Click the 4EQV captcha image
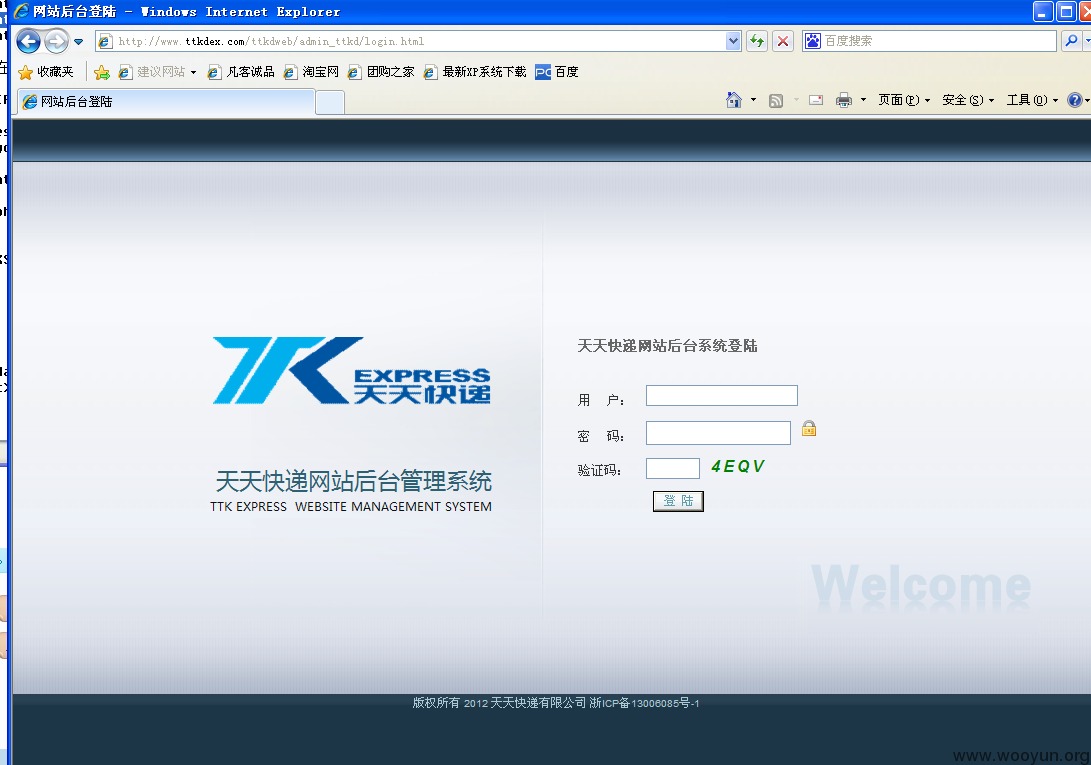Image resolution: width=1091 pixels, height=765 pixels. [x=738, y=466]
